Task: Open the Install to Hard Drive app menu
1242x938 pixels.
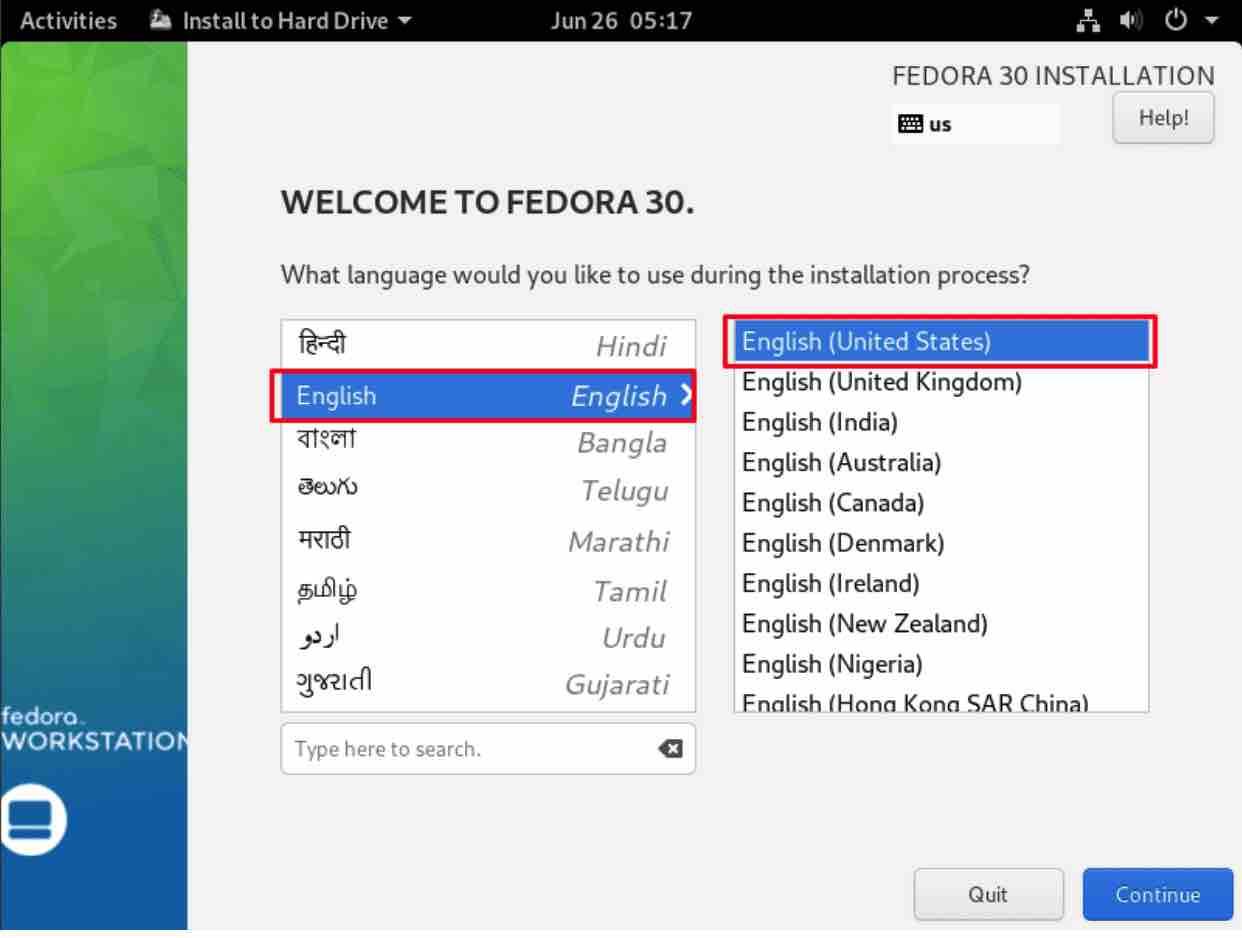Action: point(281,21)
